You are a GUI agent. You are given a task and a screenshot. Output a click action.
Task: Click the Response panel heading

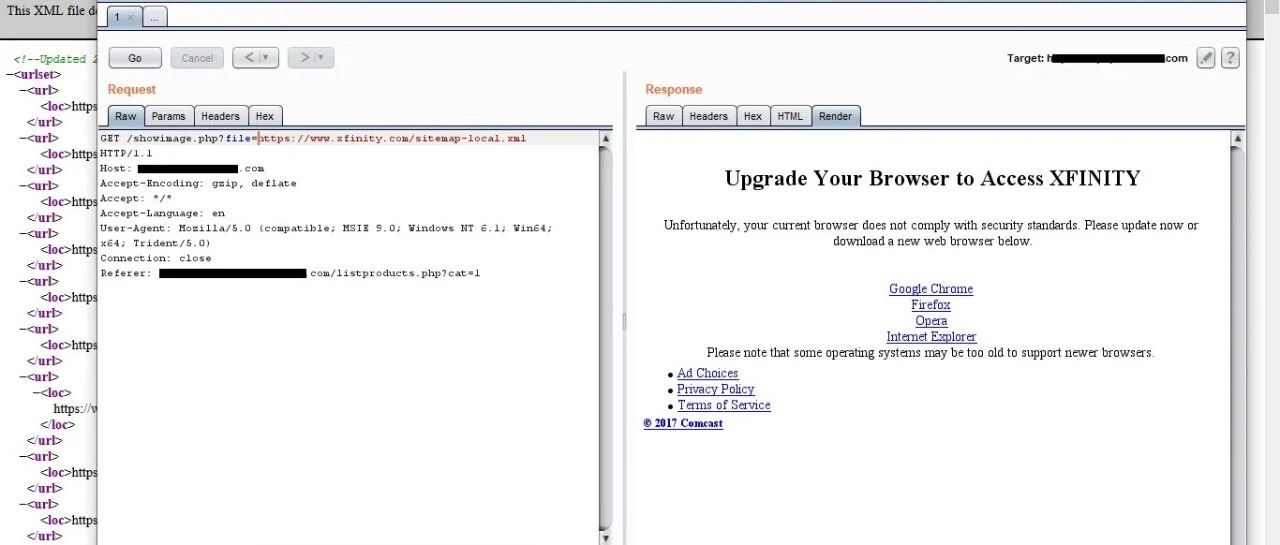(x=674, y=90)
